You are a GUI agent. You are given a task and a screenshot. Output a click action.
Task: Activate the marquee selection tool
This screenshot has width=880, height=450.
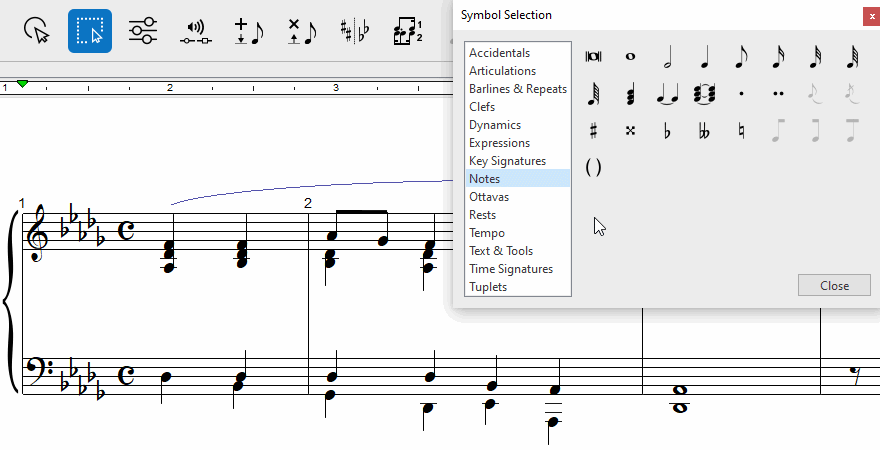90,31
